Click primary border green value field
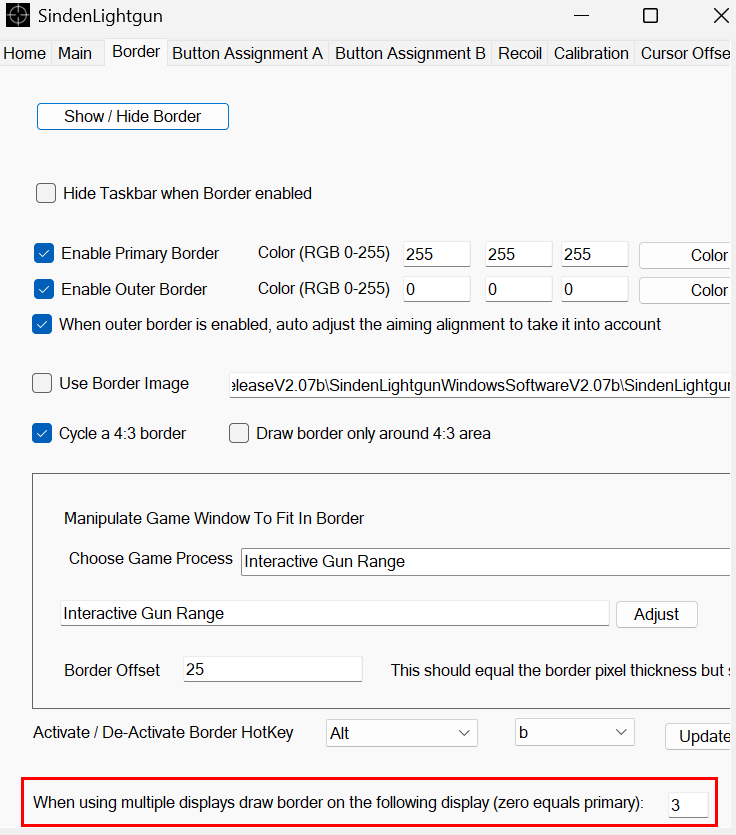Image resolution: width=736 pixels, height=835 pixels. tap(519, 254)
